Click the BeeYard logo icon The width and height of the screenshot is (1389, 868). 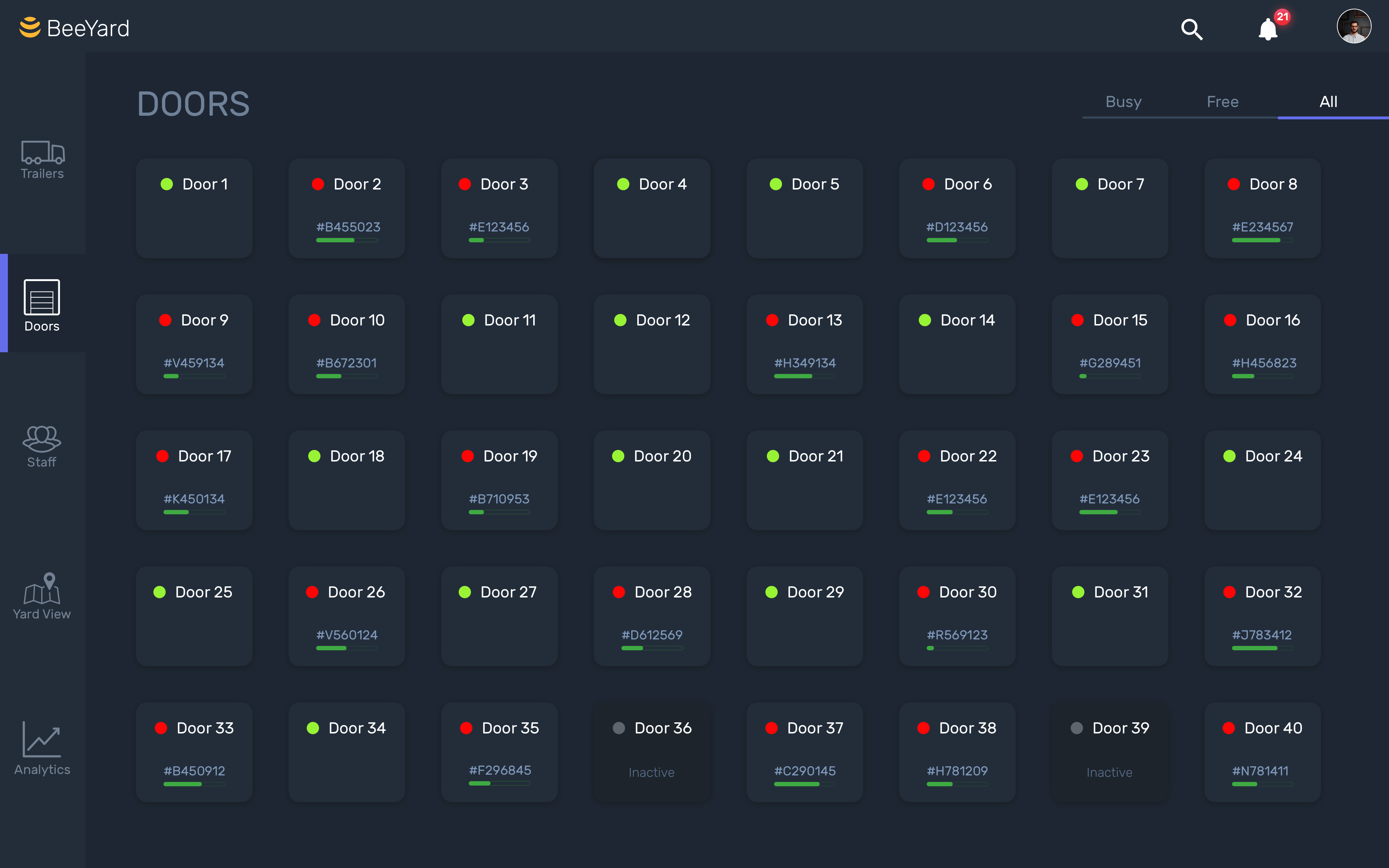coord(30,27)
